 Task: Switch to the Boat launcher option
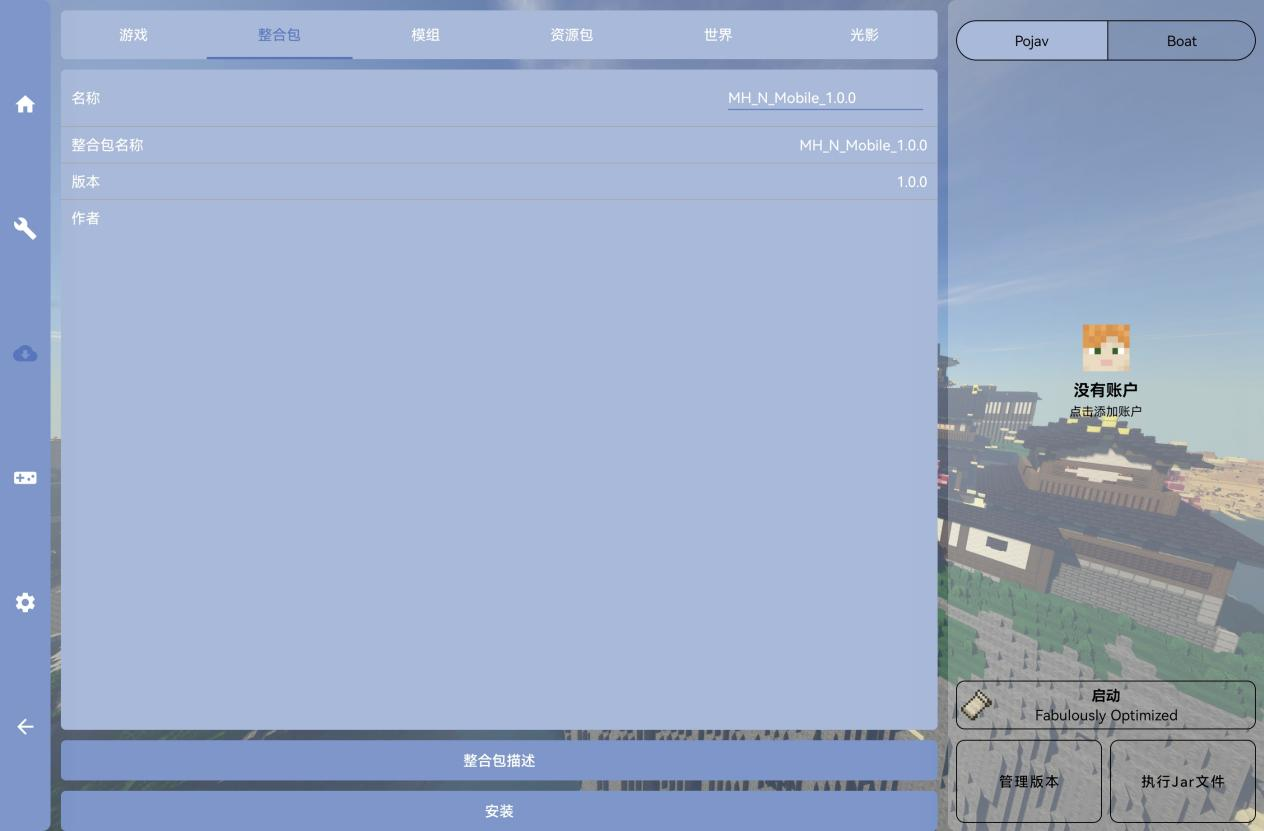1181,41
